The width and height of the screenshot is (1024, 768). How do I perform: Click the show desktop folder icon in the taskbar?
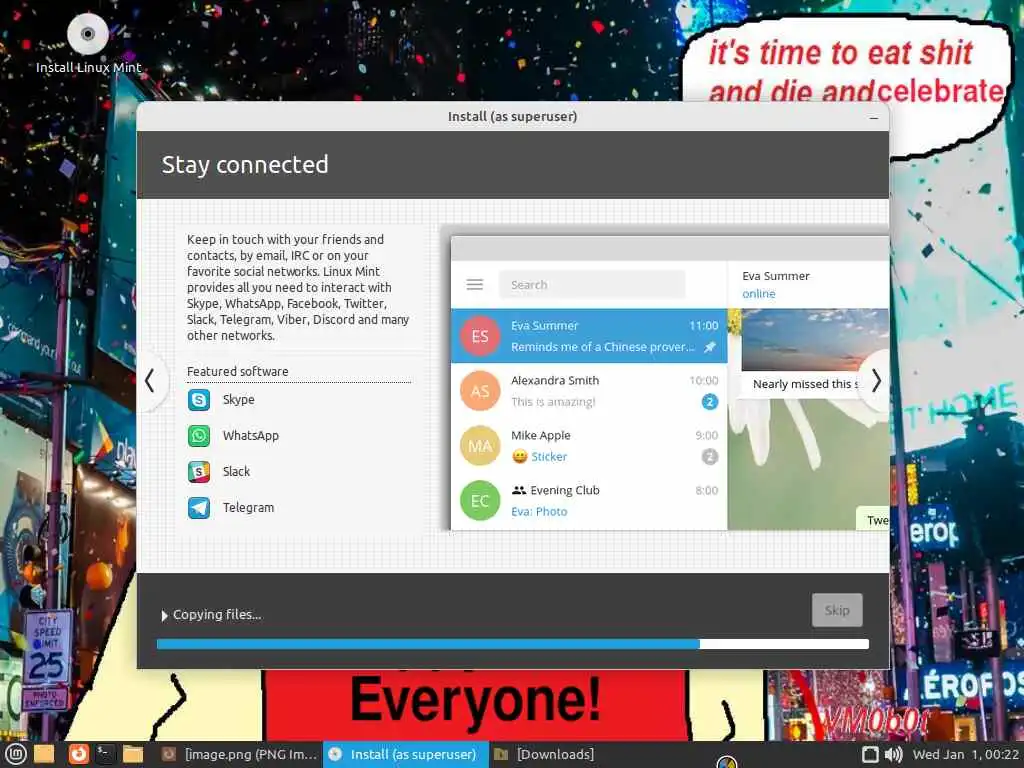44,754
